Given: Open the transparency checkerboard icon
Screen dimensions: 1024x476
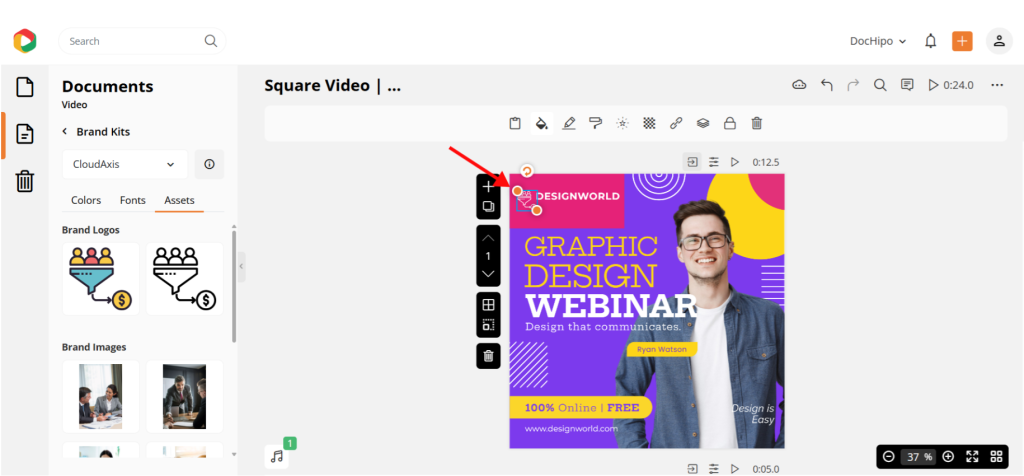Looking at the screenshot, I should pyautogui.click(x=649, y=123).
